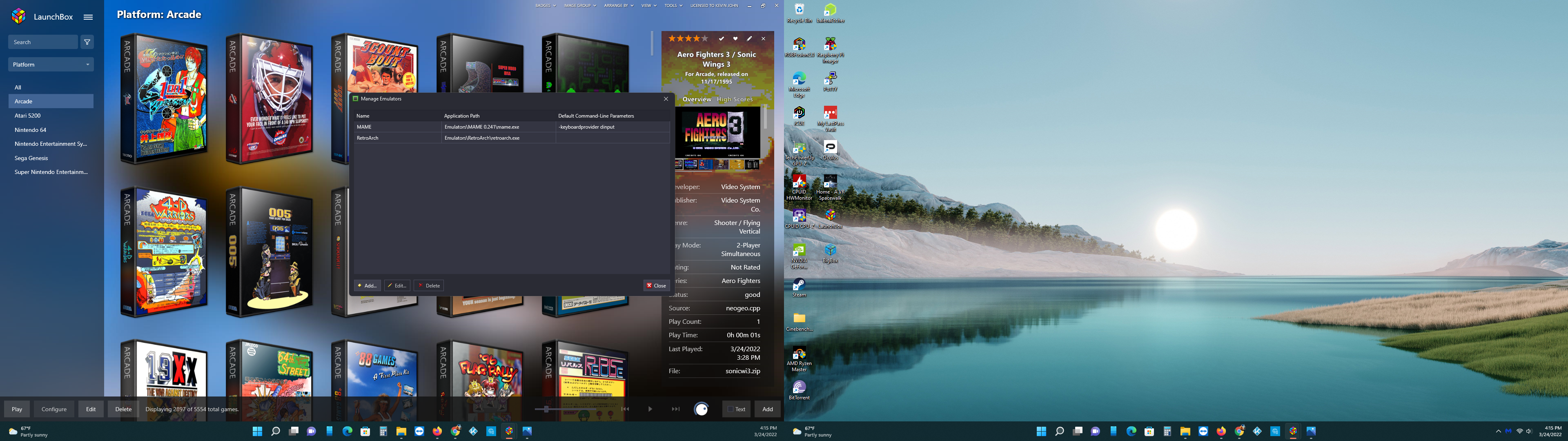Open Windows Start on left monitor taskbar

point(258,431)
